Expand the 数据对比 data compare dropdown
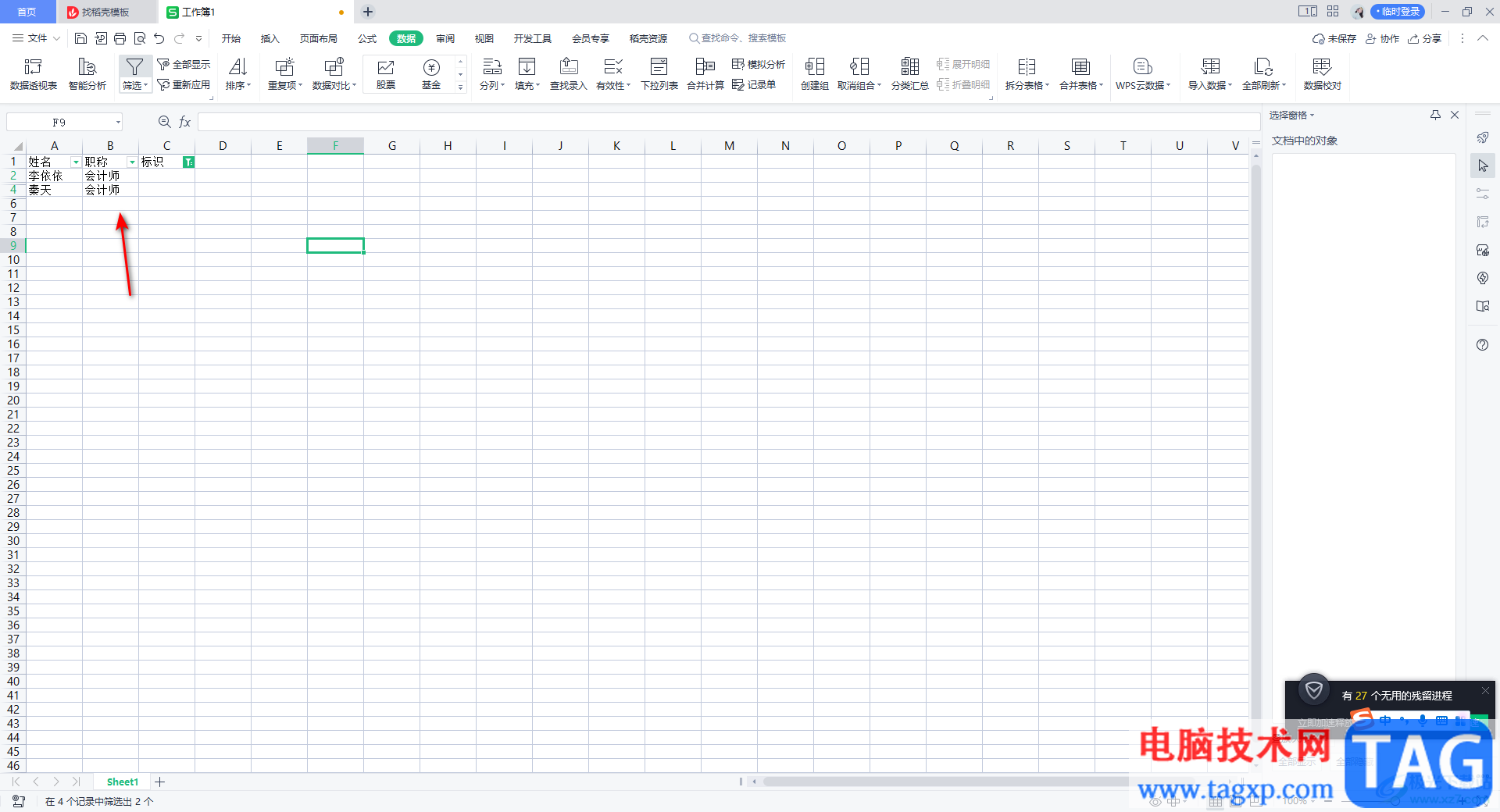Screen dimensions: 1500x812 pyautogui.click(x=334, y=85)
